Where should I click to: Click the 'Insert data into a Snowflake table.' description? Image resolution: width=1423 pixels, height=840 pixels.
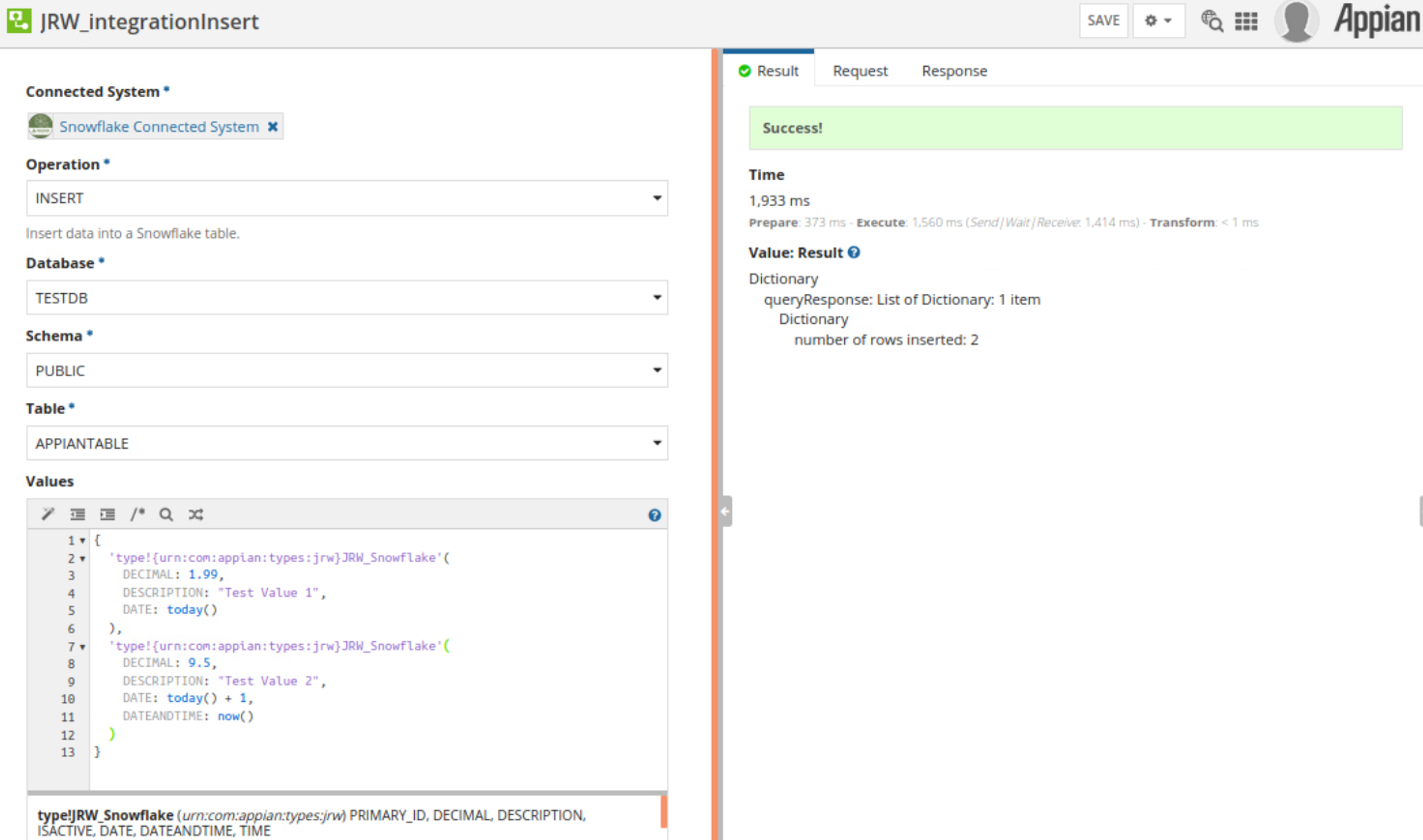point(132,233)
